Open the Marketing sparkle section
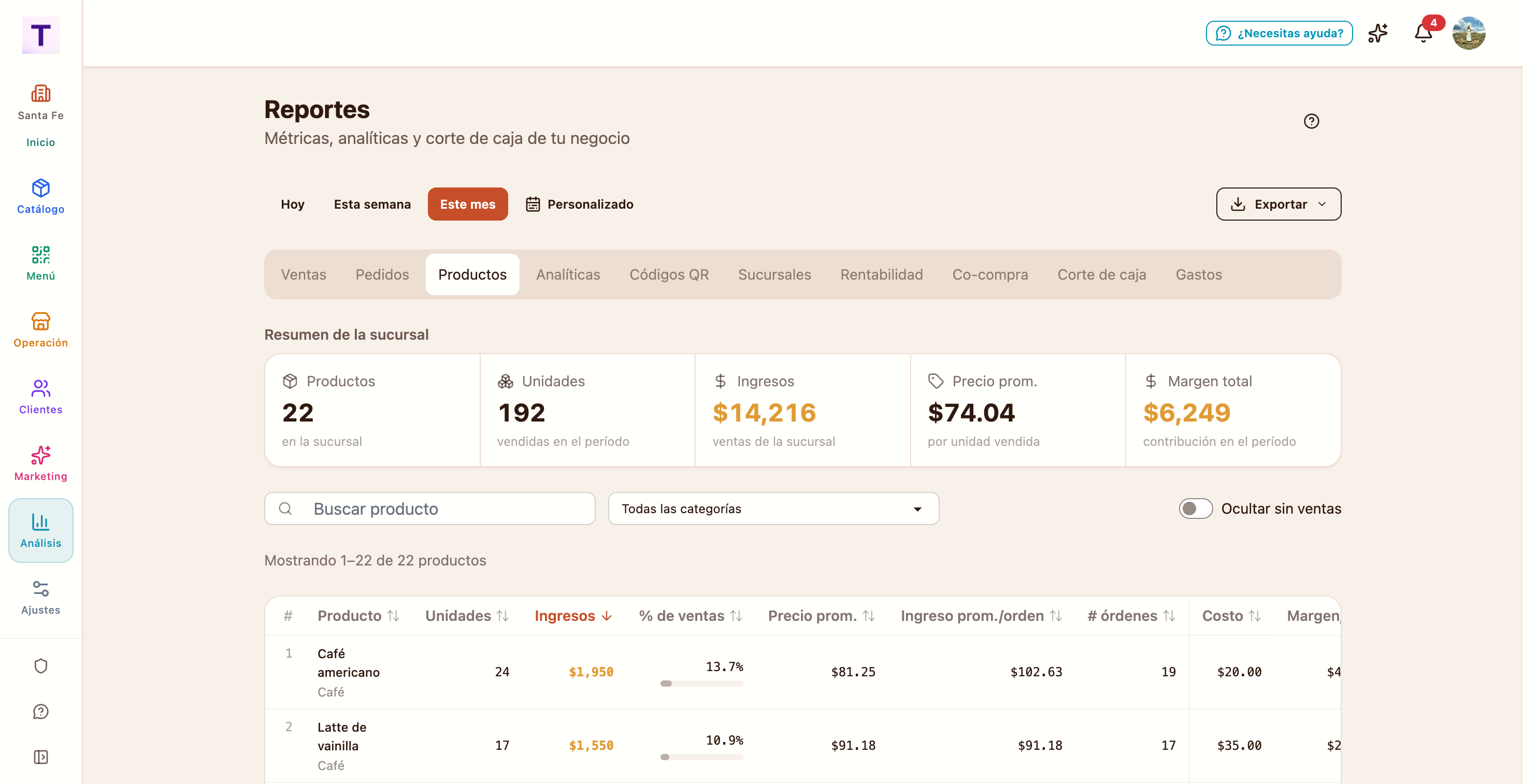Viewport: 1523px width, 784px height. [x=41, y=463]
